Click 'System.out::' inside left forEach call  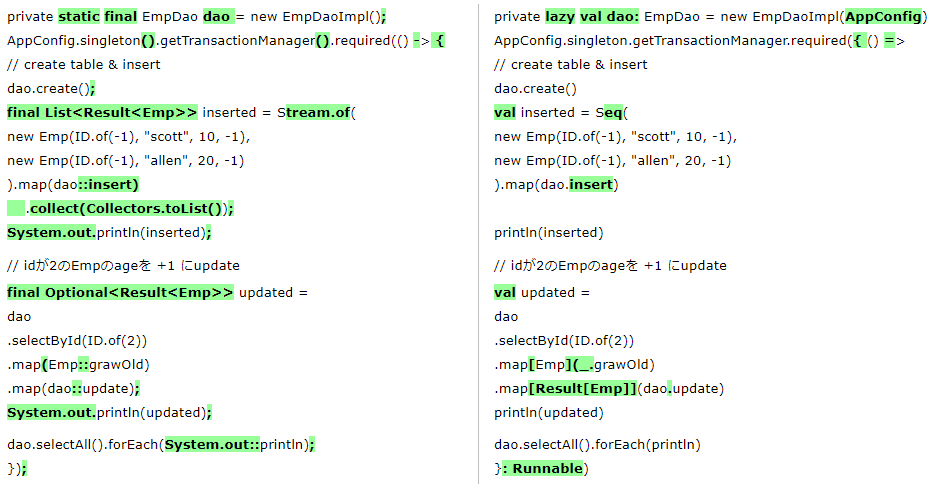212,444
